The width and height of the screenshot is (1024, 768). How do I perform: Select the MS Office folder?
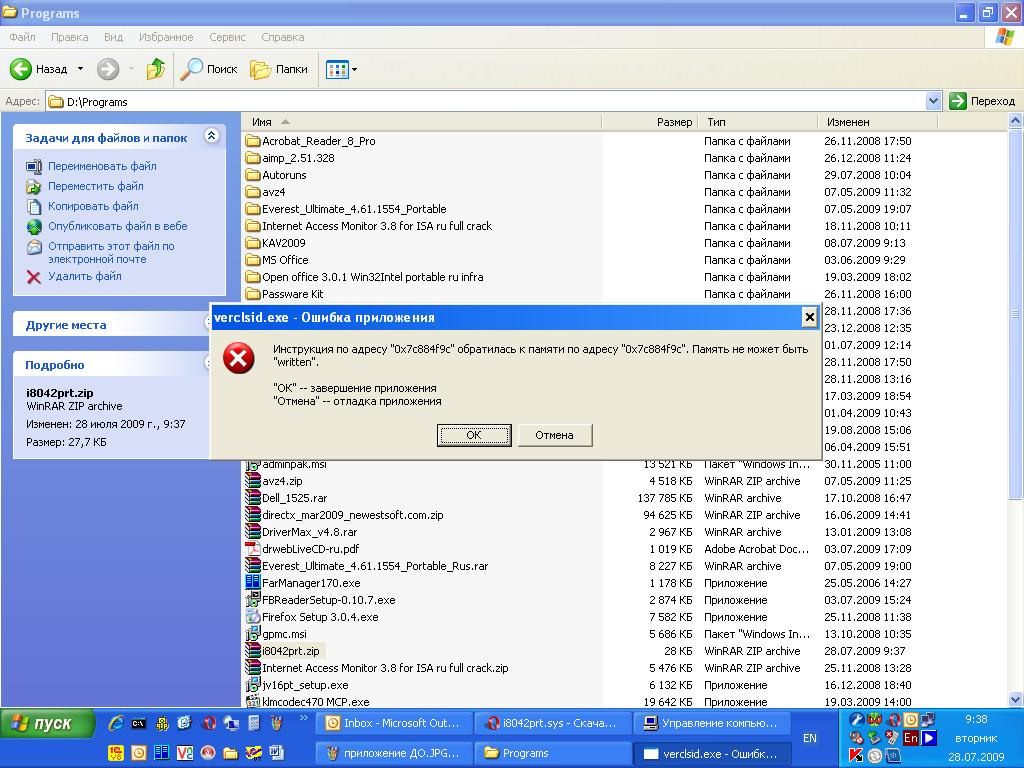[x=285, y=260]
